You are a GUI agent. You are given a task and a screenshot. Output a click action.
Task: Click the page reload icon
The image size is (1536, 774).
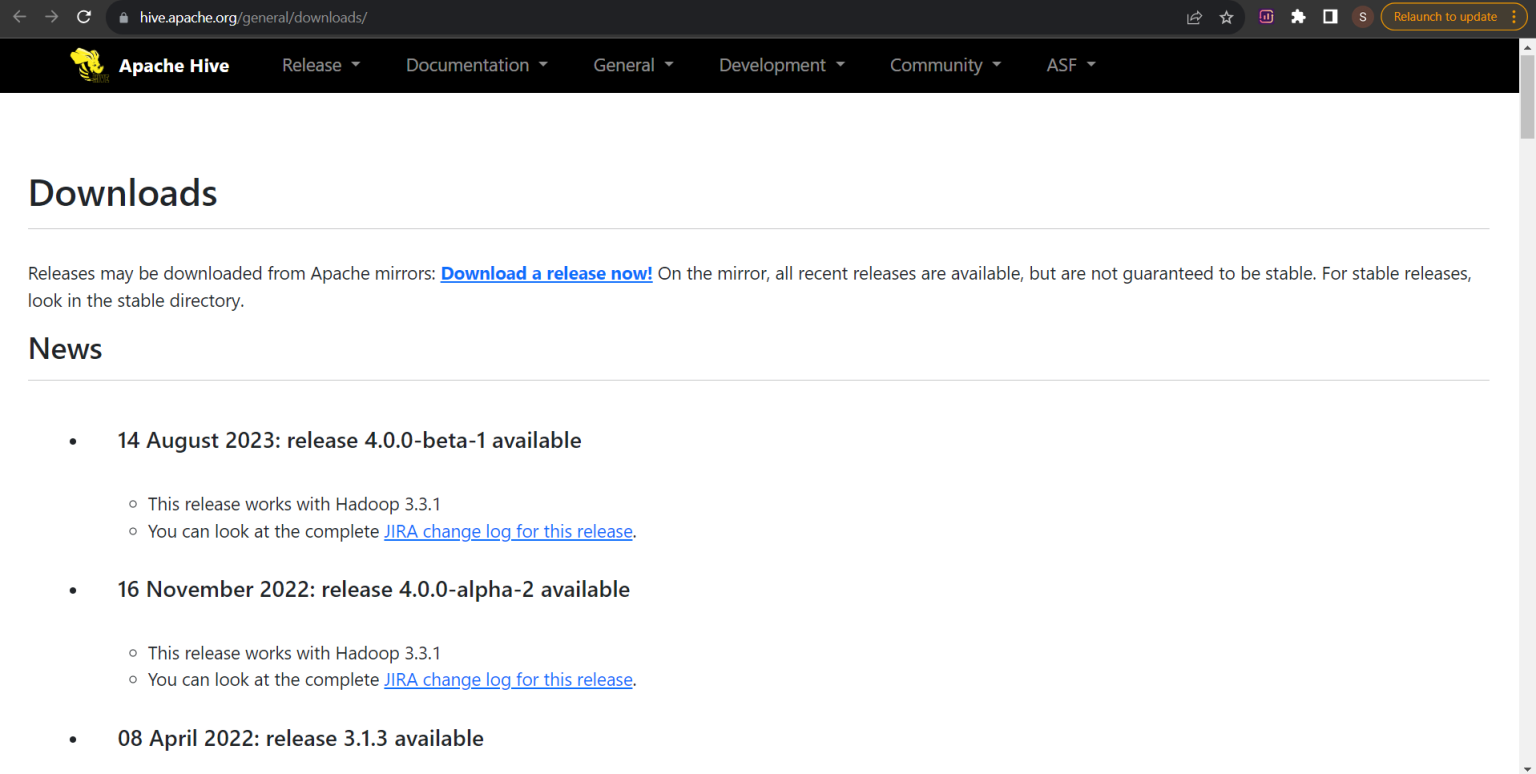[x=84, y=17]
